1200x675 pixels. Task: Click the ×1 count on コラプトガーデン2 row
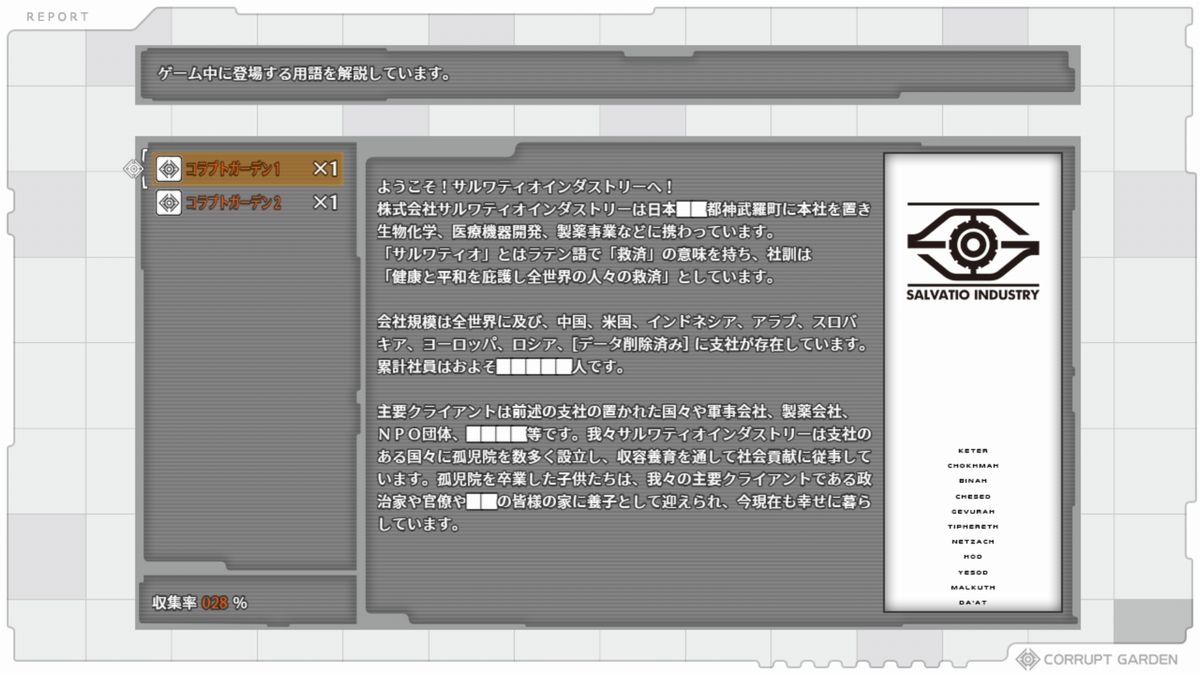(325, 203)
